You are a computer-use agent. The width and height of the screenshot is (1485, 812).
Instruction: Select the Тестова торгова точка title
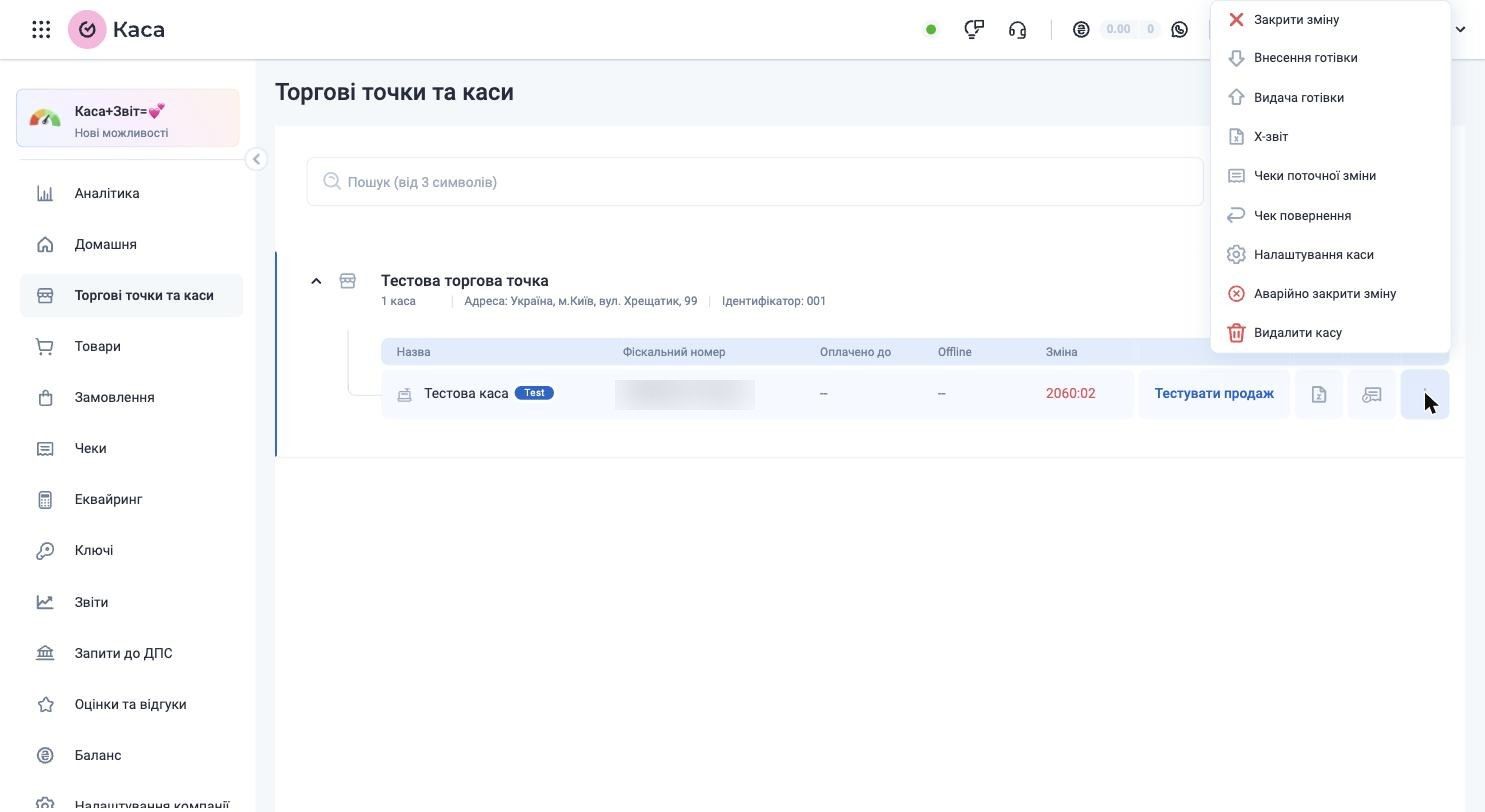465,281
